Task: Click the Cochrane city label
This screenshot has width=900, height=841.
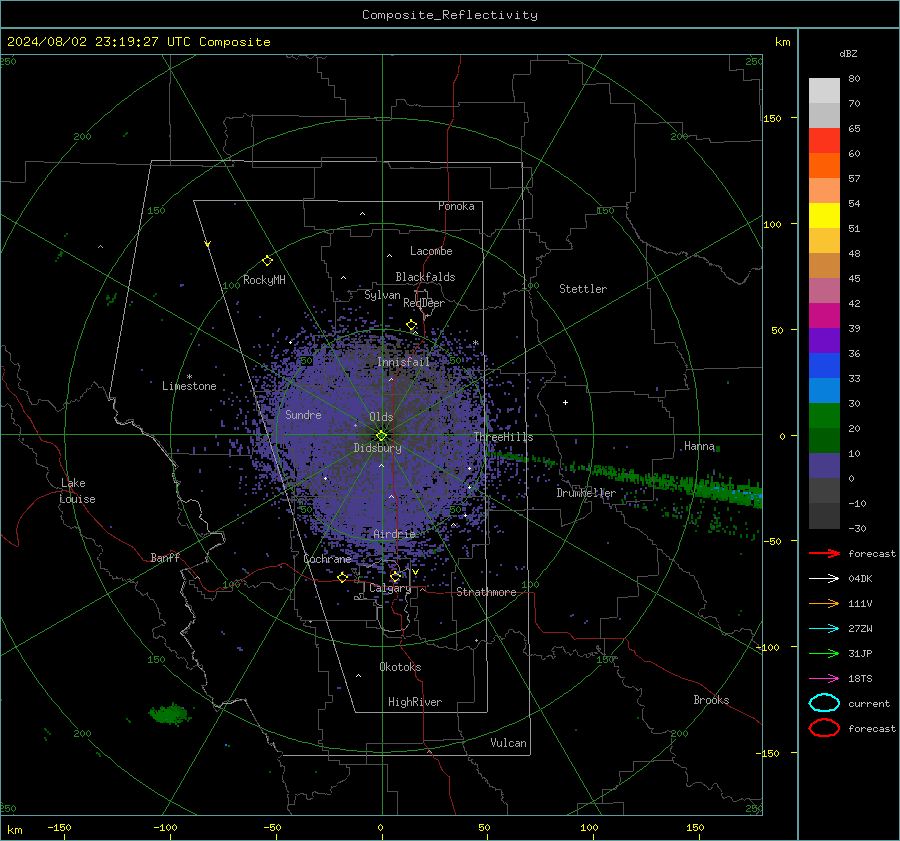Action: coord(327,559)
